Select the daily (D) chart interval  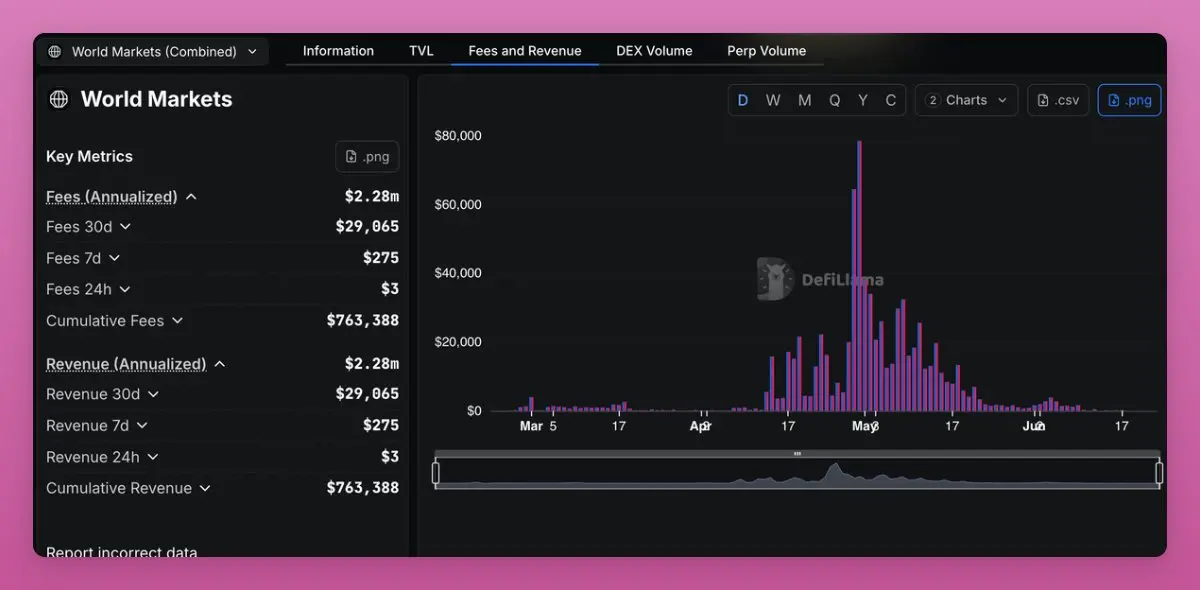pos(743,100)
